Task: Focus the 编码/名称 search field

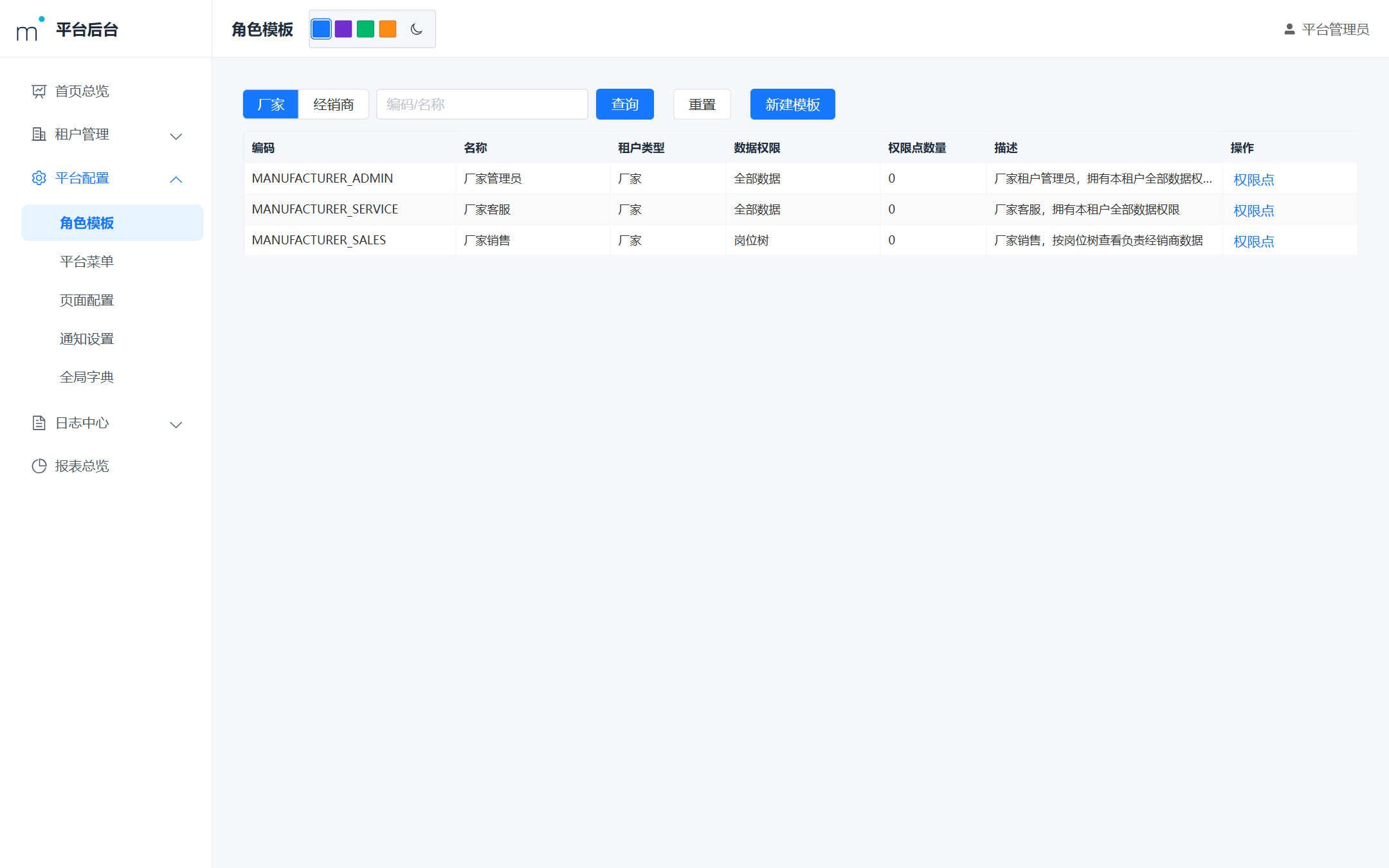Action: (482, 104)
